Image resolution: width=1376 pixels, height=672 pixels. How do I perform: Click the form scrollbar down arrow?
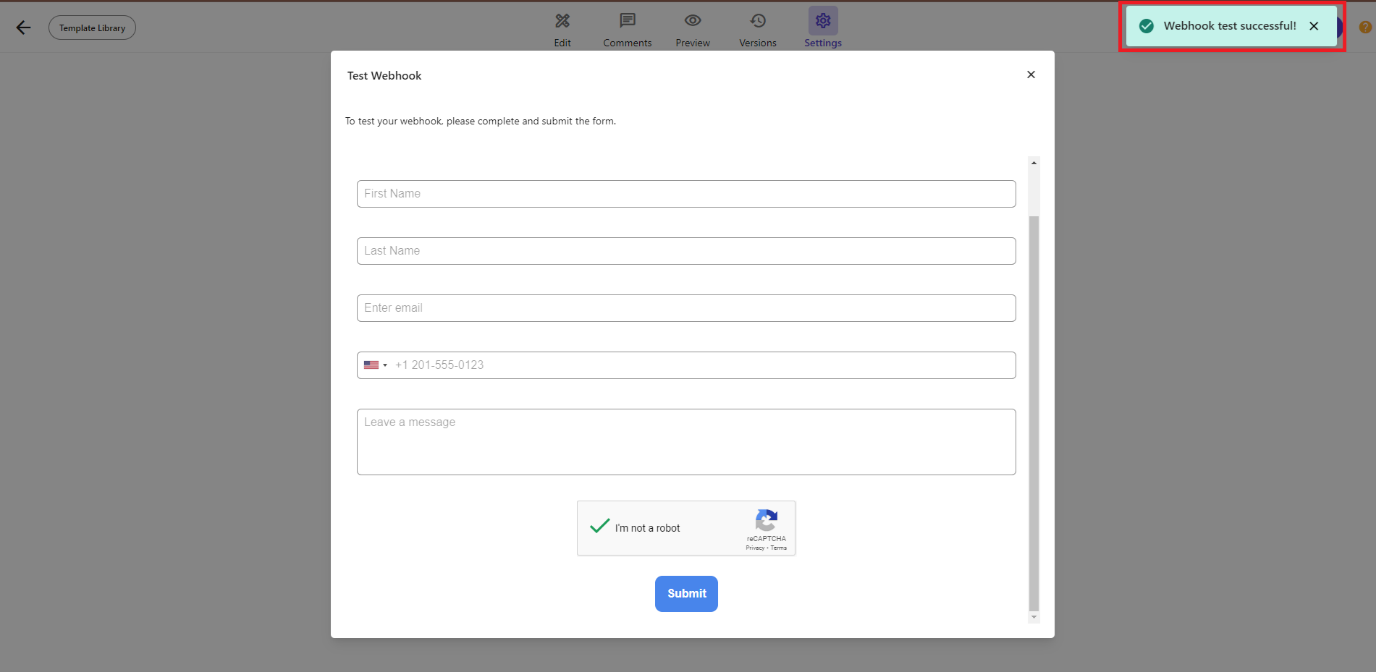coord(1034,617)
